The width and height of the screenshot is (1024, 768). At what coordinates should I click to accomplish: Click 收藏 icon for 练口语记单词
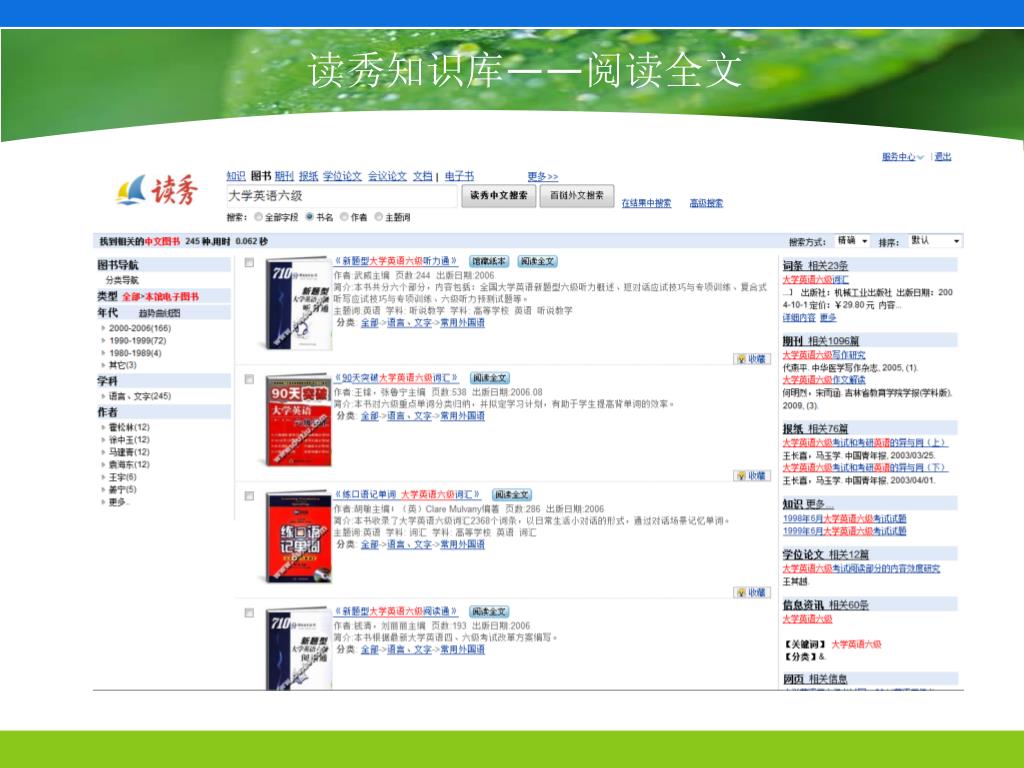click(x=752, y=593)
